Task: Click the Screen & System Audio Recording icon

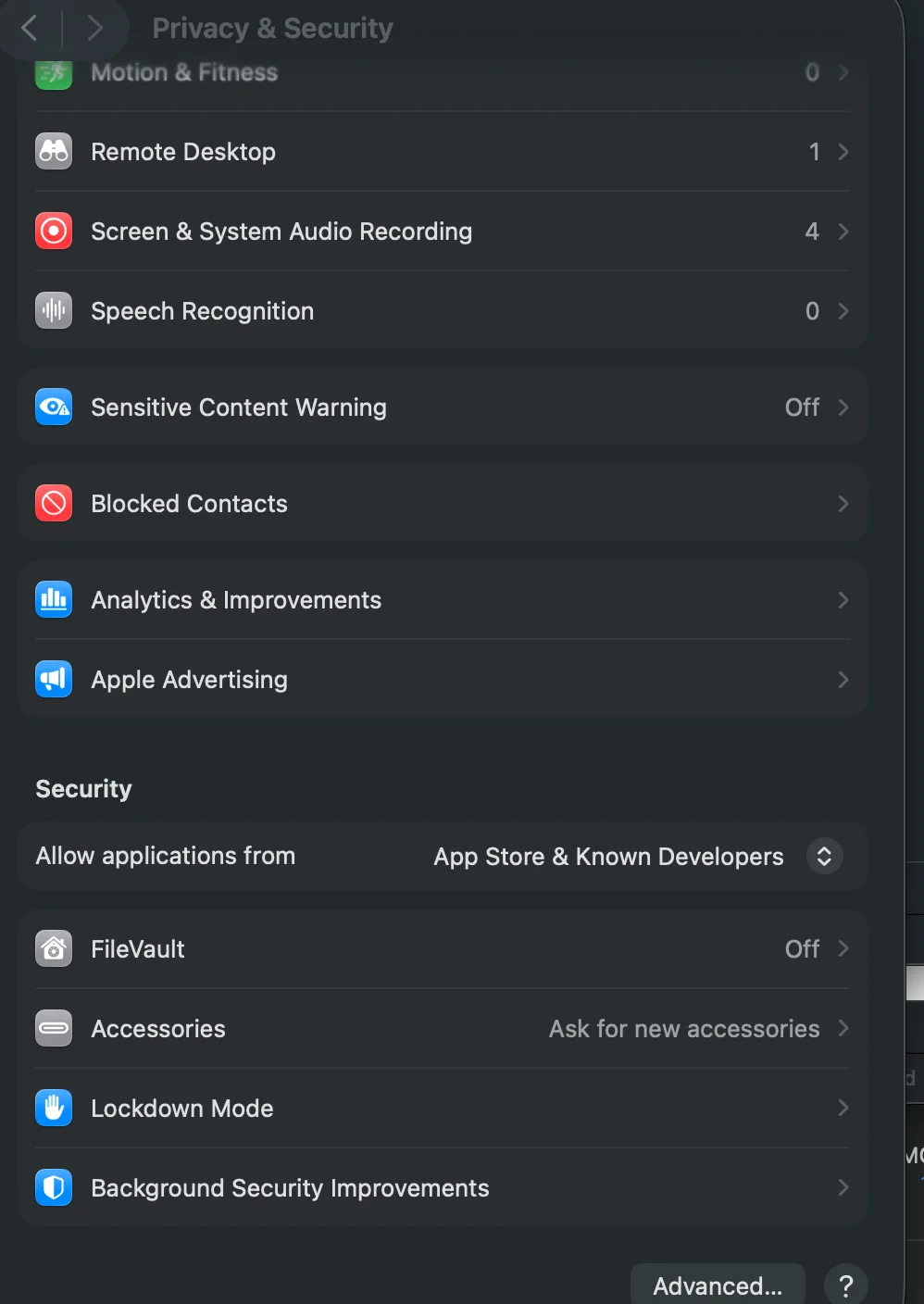Action: 54,231
